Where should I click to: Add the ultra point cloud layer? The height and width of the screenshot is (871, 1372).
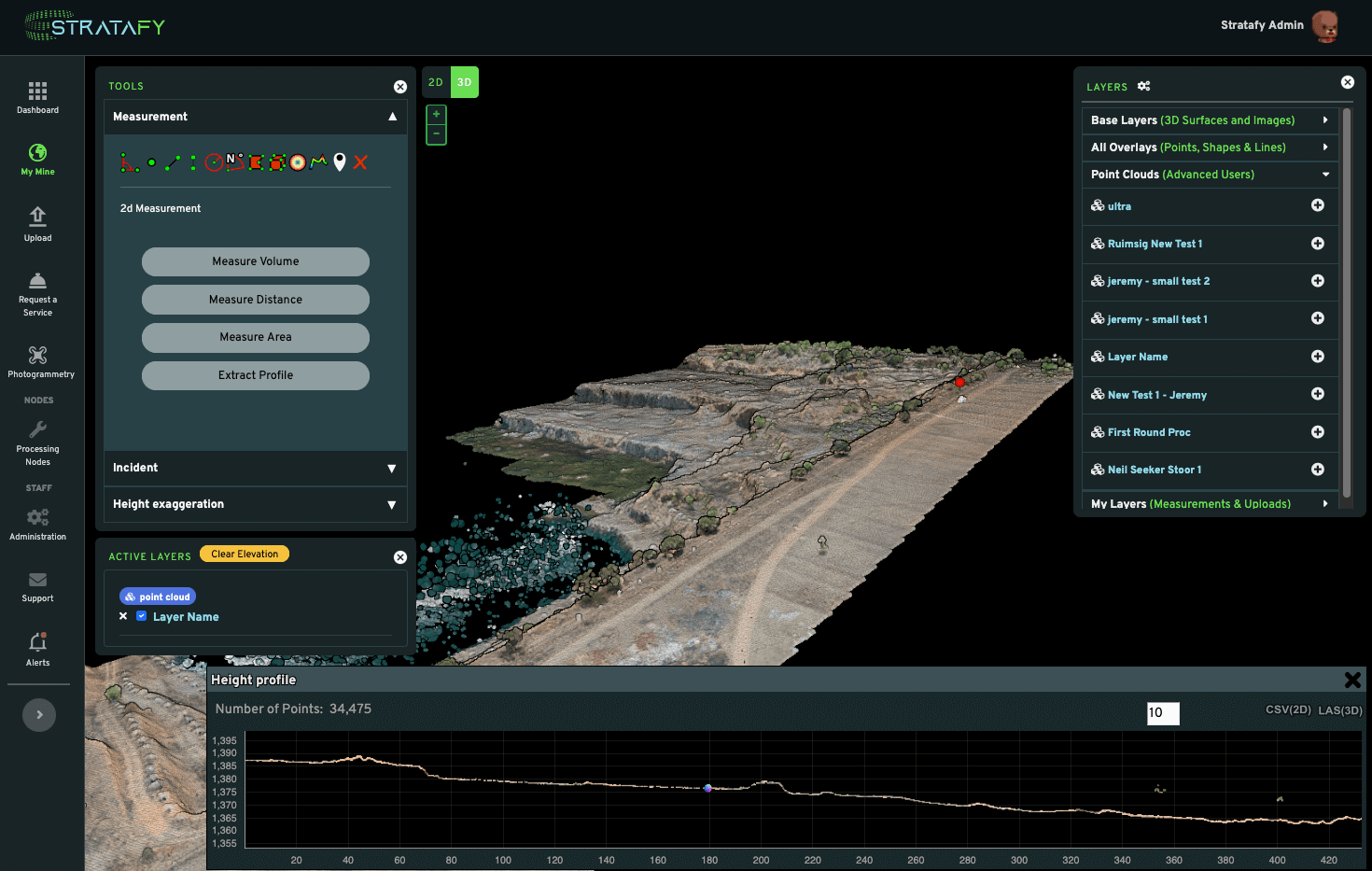point(1317,205)
